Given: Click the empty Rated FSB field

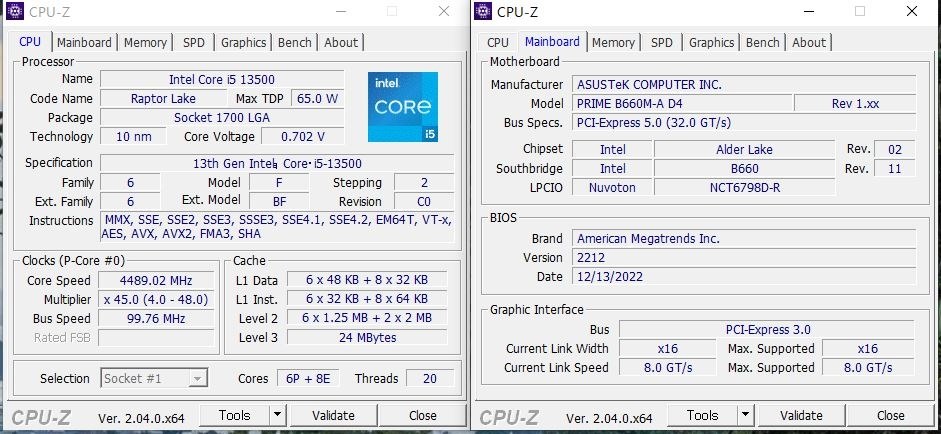Looking at the screenshot, I should pos(156,338).
